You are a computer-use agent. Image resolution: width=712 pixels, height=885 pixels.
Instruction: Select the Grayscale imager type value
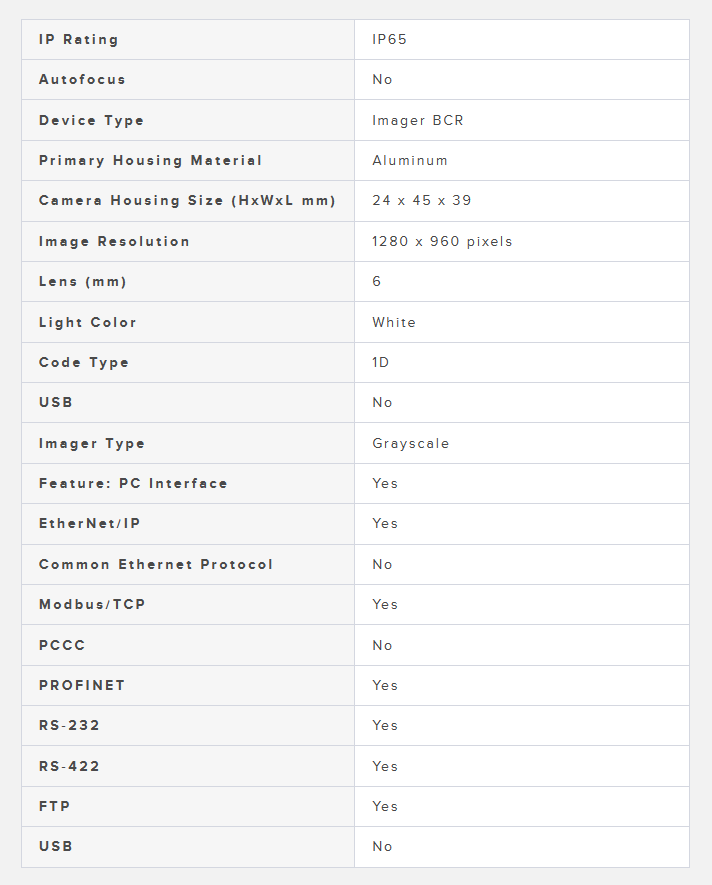(x=410, y=444)
